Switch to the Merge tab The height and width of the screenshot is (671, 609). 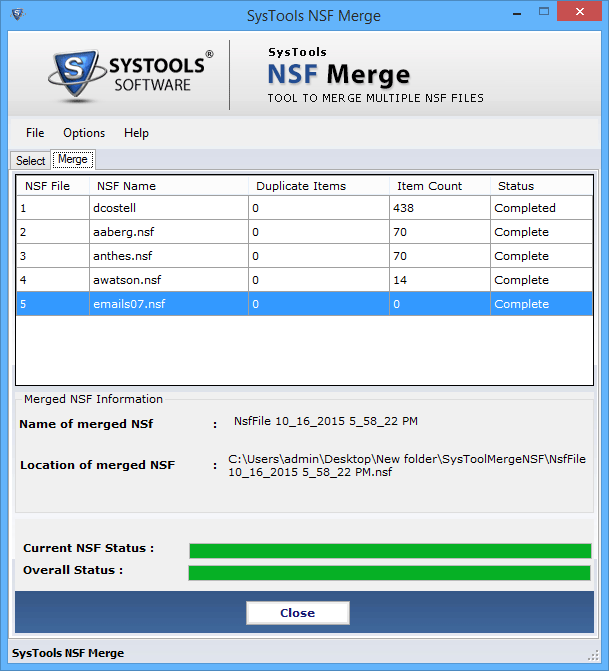coord(73,160)
